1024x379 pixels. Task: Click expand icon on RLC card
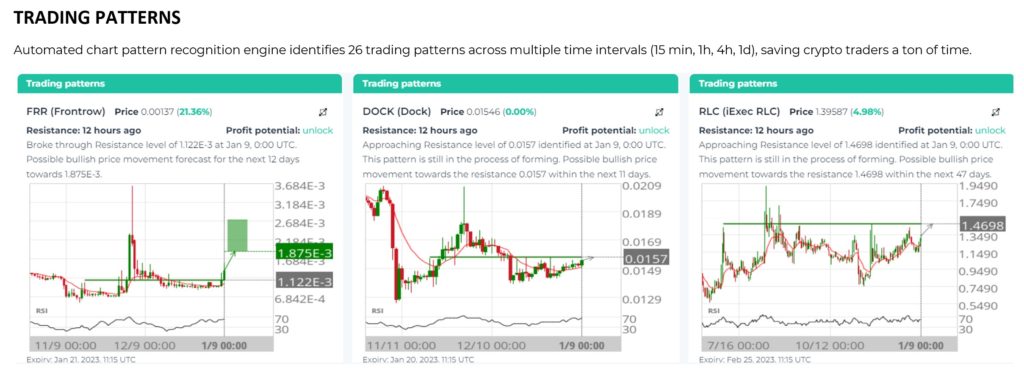[996, 112]
